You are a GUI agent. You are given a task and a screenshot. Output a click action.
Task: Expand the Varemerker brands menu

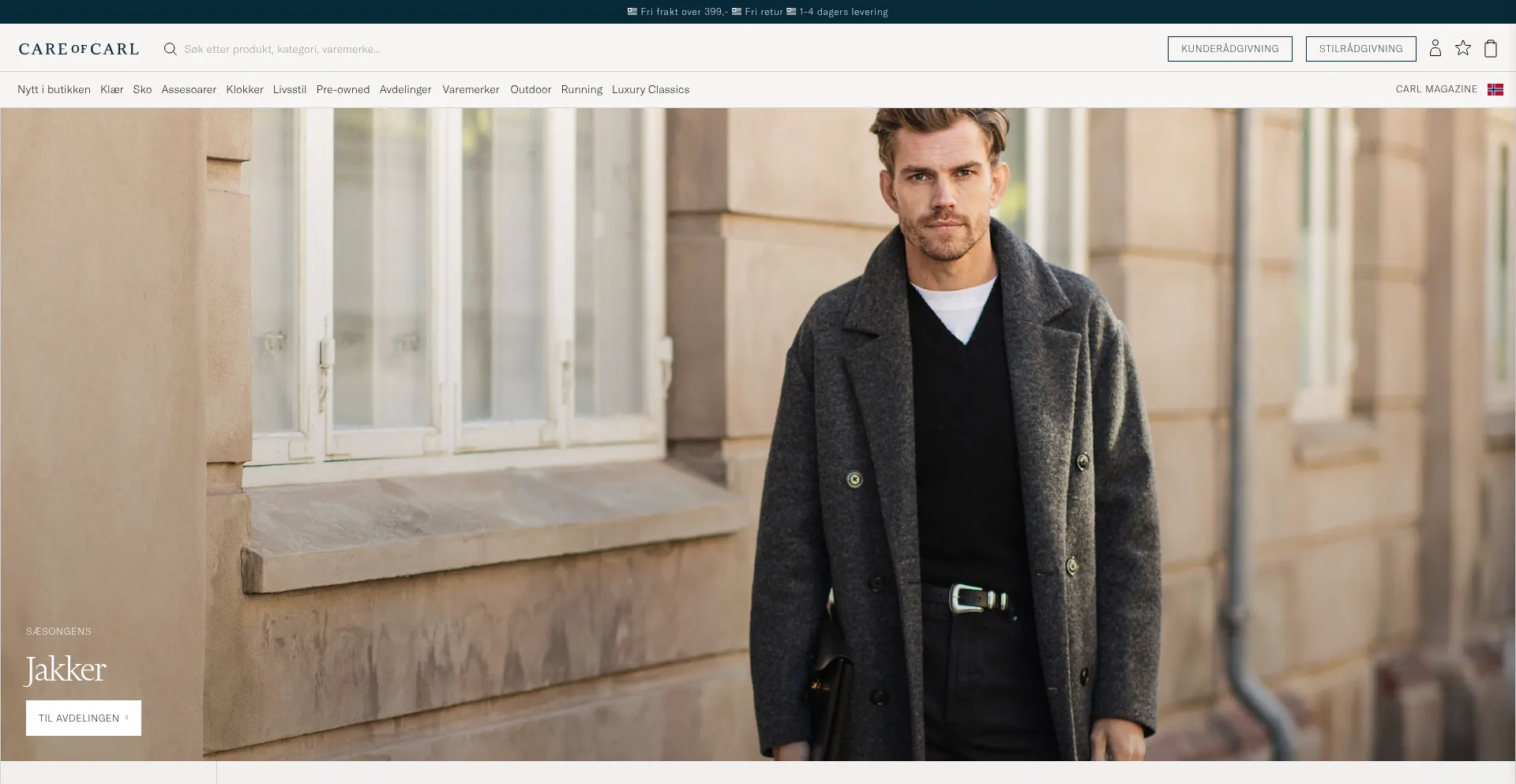(x=471, y=89)
